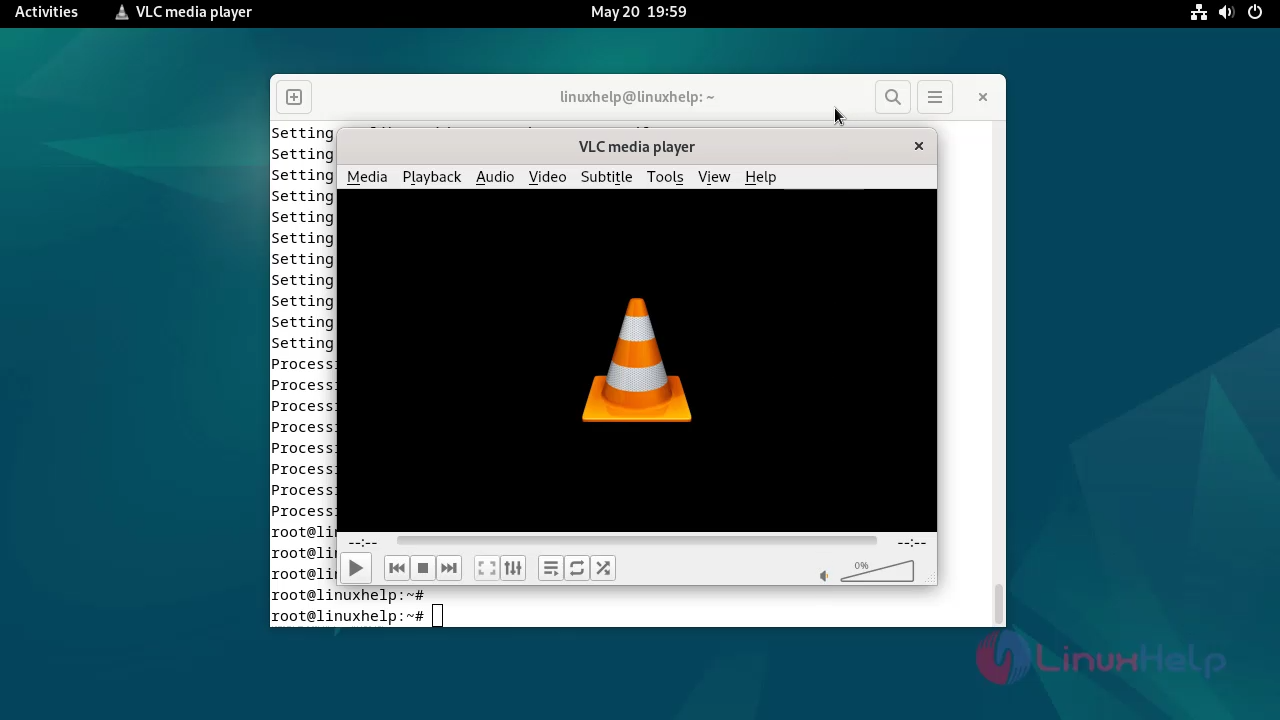This screenshot has height=720, width=1280.
Task: Open the power menu icon
Action: point(1255,12)
